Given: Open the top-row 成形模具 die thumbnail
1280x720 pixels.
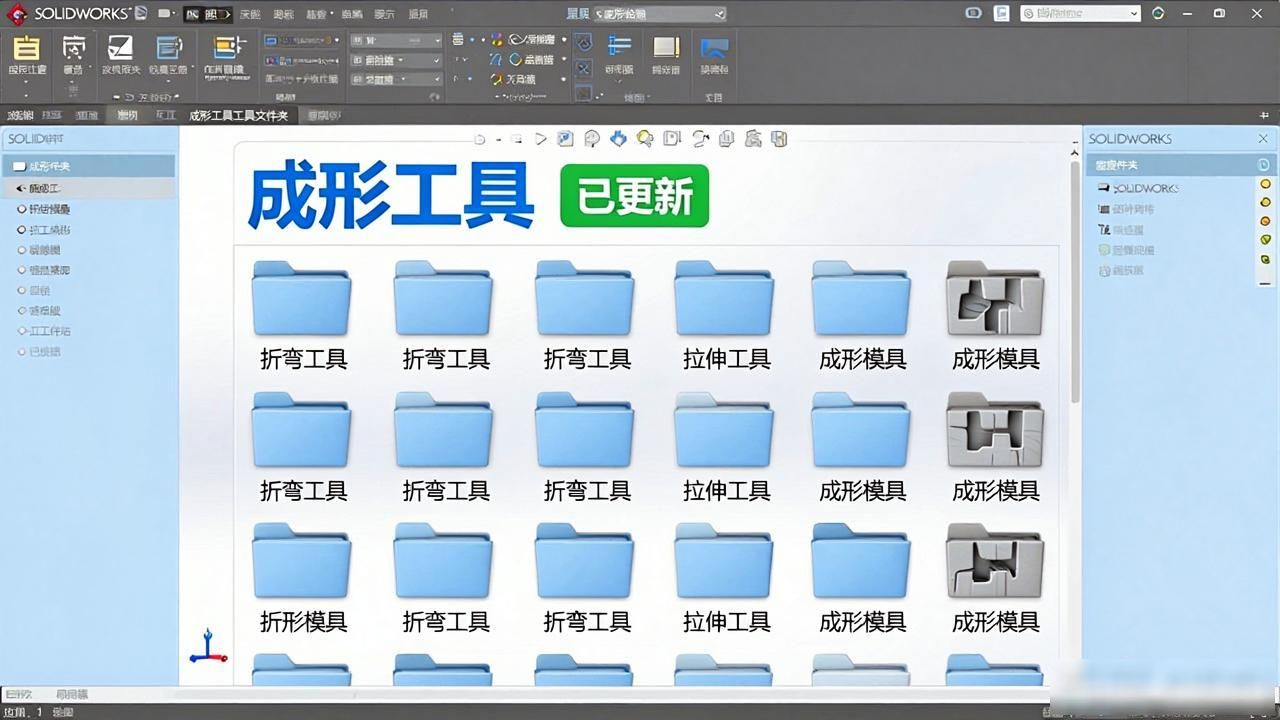Looking at the screenshot, I should pyautogui.click(x=995, y=317).
